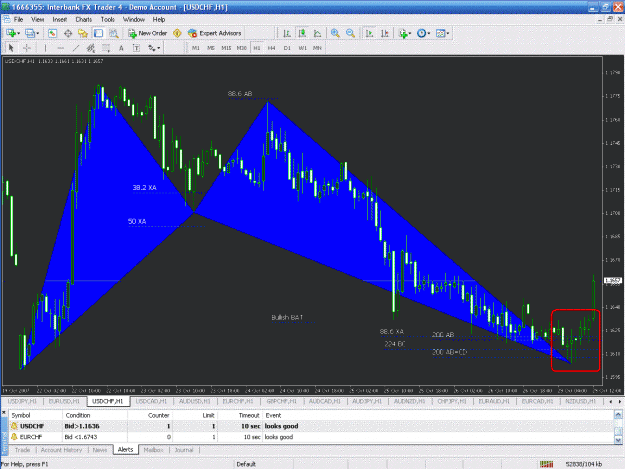Image resolution: width=625 pixels, height=469 pixels.
Task: Set chart period to W1
Action: pos(303,48)
